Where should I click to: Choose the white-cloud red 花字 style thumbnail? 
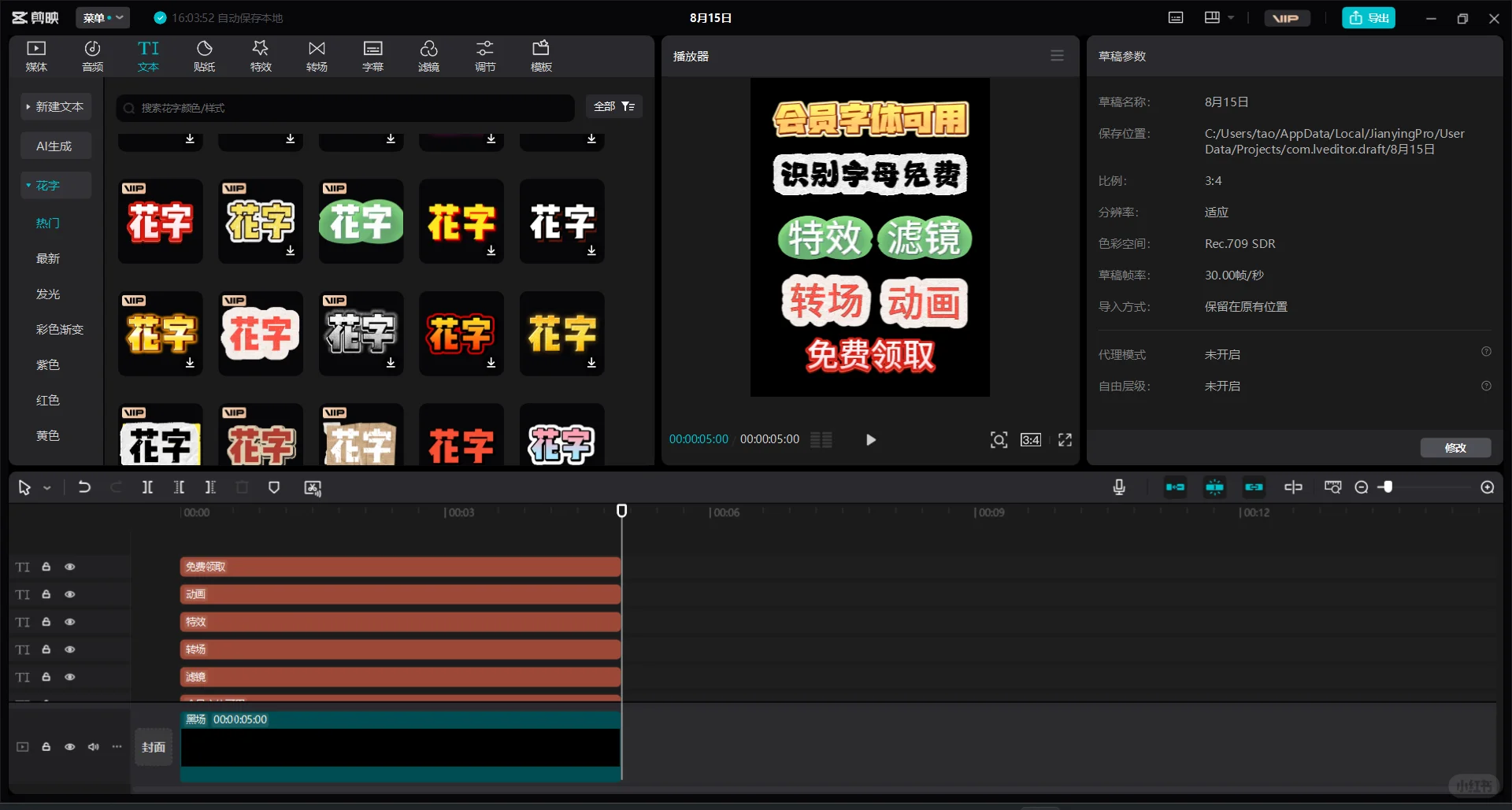pyautogui.click(x=261, y=334)
